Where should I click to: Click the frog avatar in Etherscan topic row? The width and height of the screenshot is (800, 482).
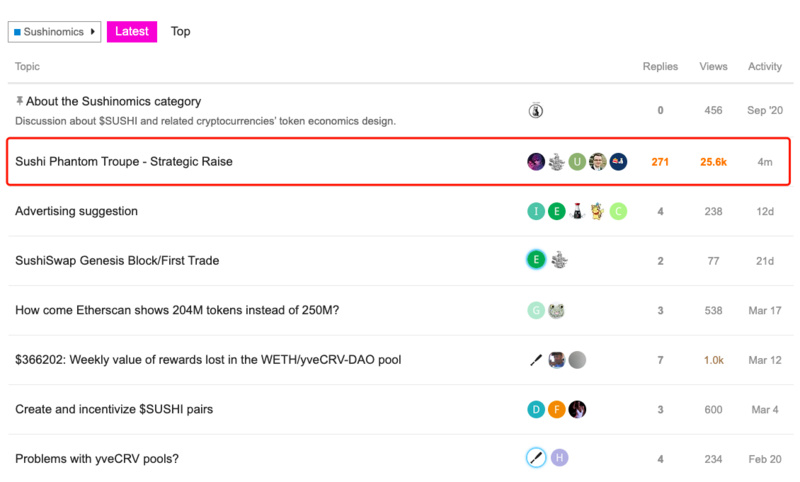coord(556,310)
